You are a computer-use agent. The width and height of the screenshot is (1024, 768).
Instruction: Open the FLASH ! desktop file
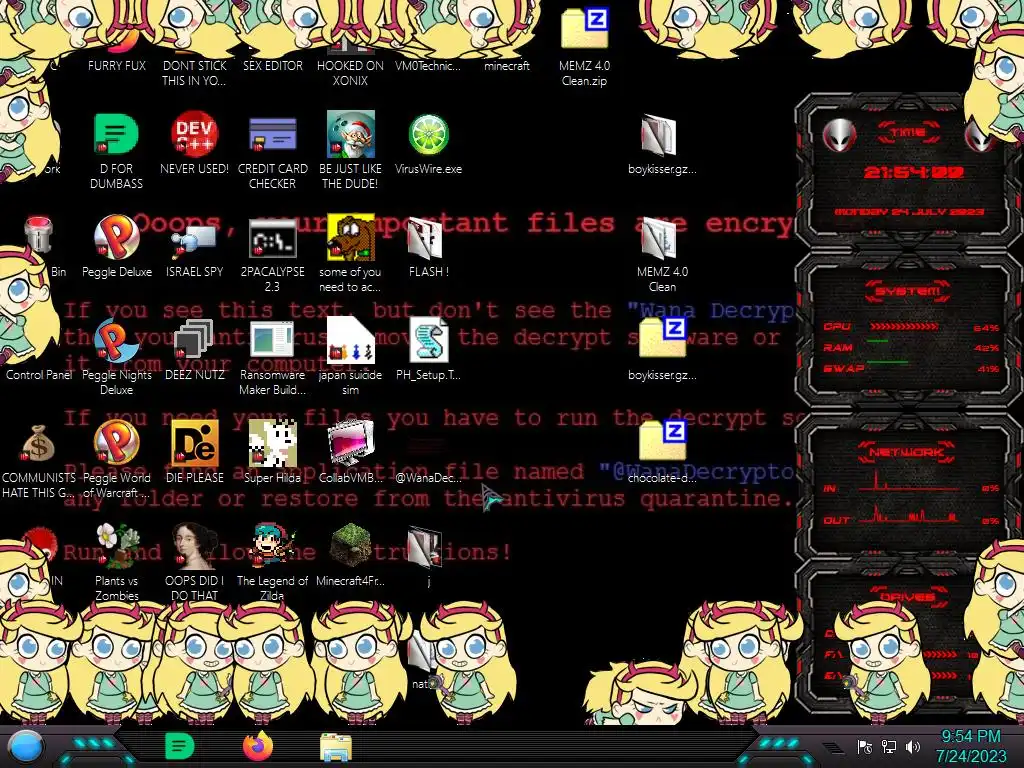point(428,246)
